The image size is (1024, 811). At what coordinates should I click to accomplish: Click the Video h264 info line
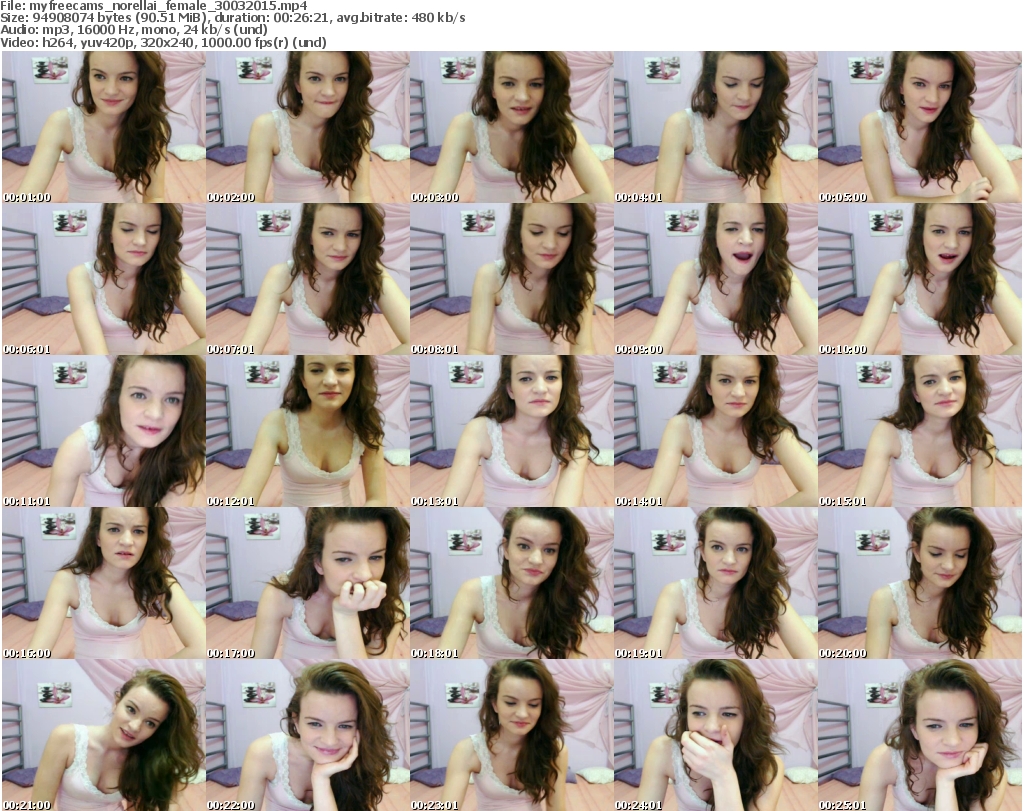163,42
